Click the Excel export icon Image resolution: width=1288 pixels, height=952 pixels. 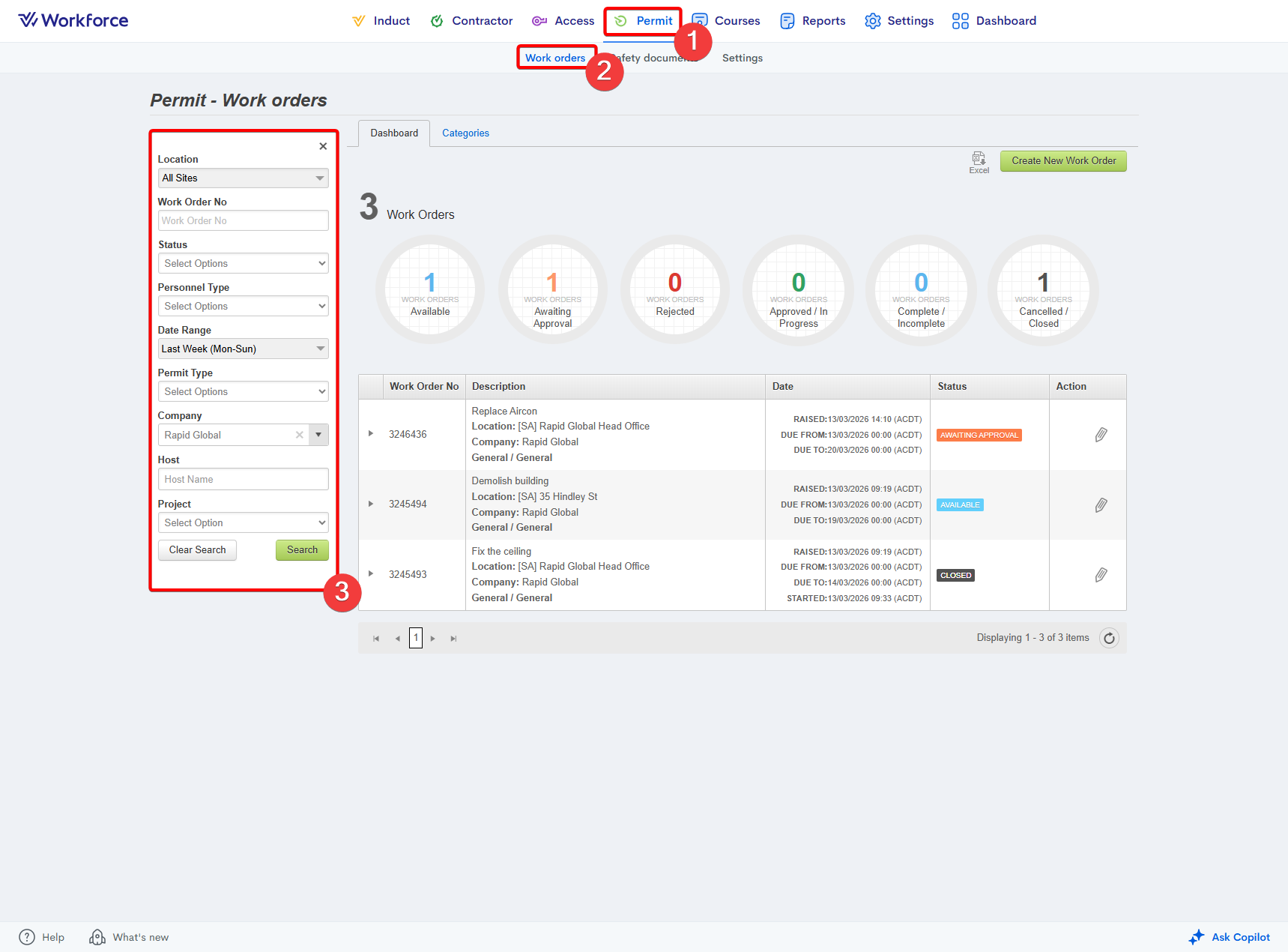[x=979, y=160]
